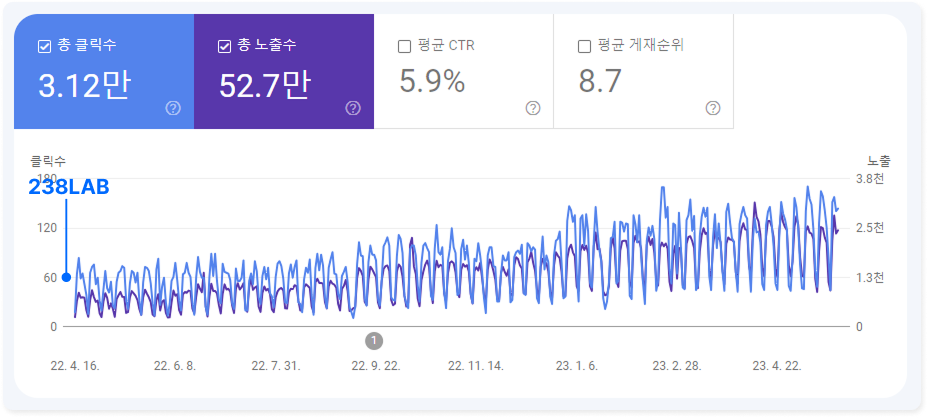Click the 3.8천 right axis label
The width and height of the screenshot is (928, 418).
(x=870, y=179)
